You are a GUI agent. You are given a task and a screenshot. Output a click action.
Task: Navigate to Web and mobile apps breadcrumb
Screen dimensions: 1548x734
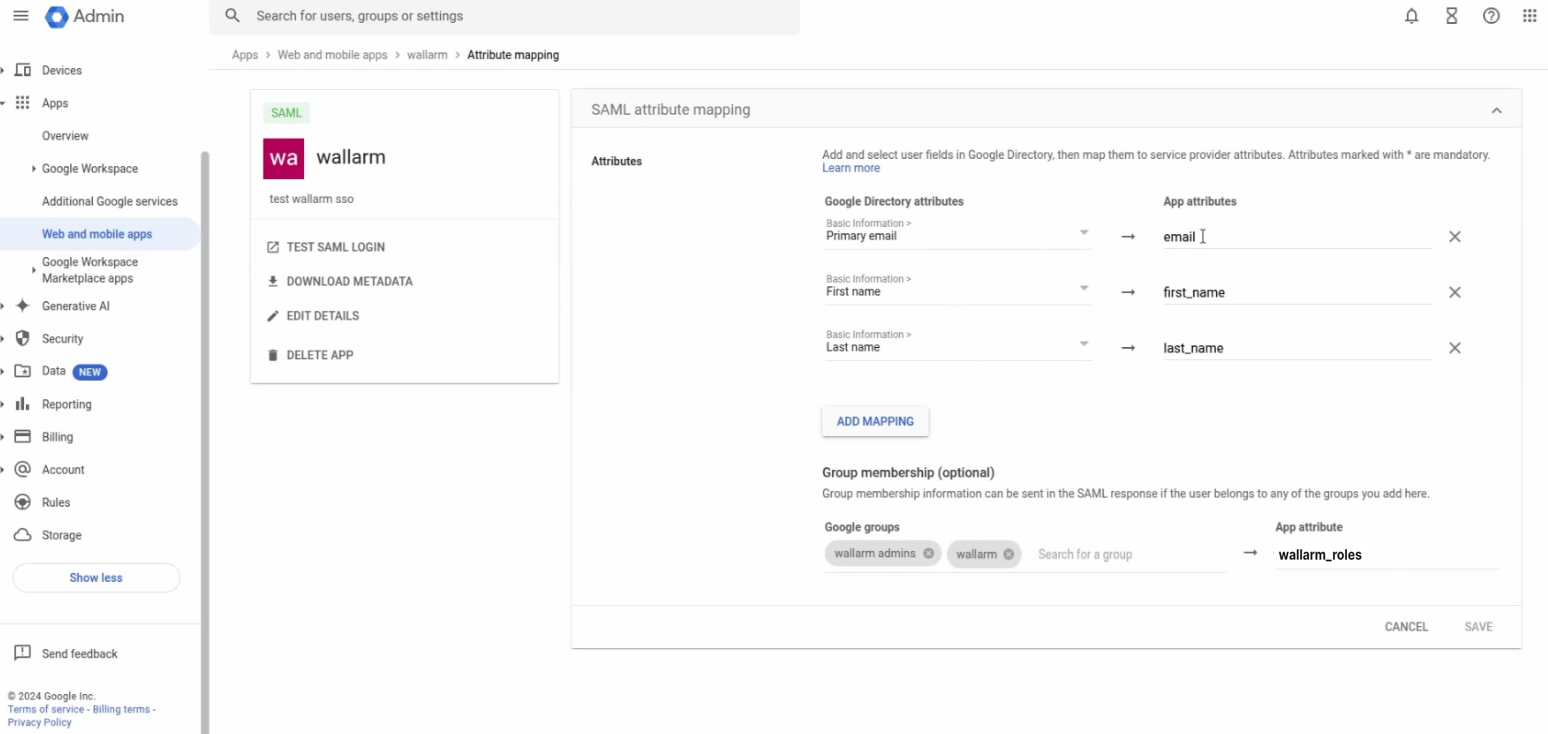coord(332,55)
